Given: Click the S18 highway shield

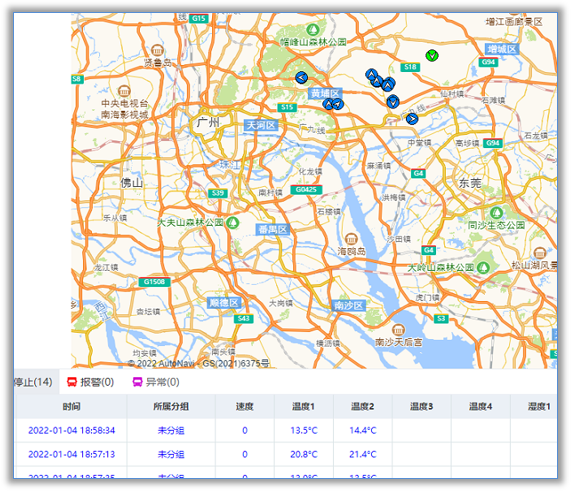Looking at the screenshot, I should pos(410,67).
